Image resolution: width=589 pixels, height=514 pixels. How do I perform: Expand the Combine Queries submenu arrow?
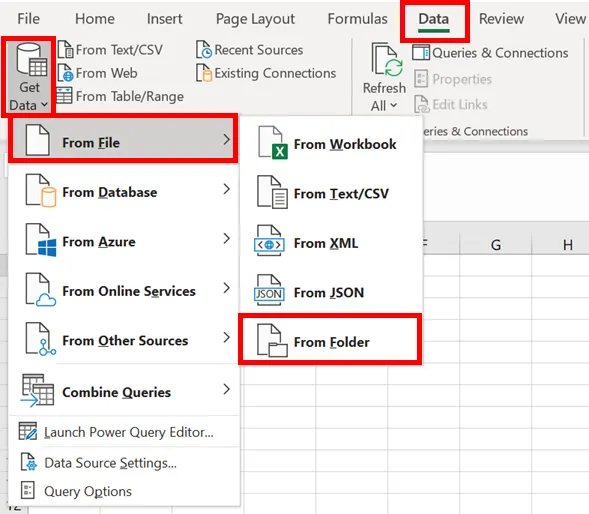(226, 389)
